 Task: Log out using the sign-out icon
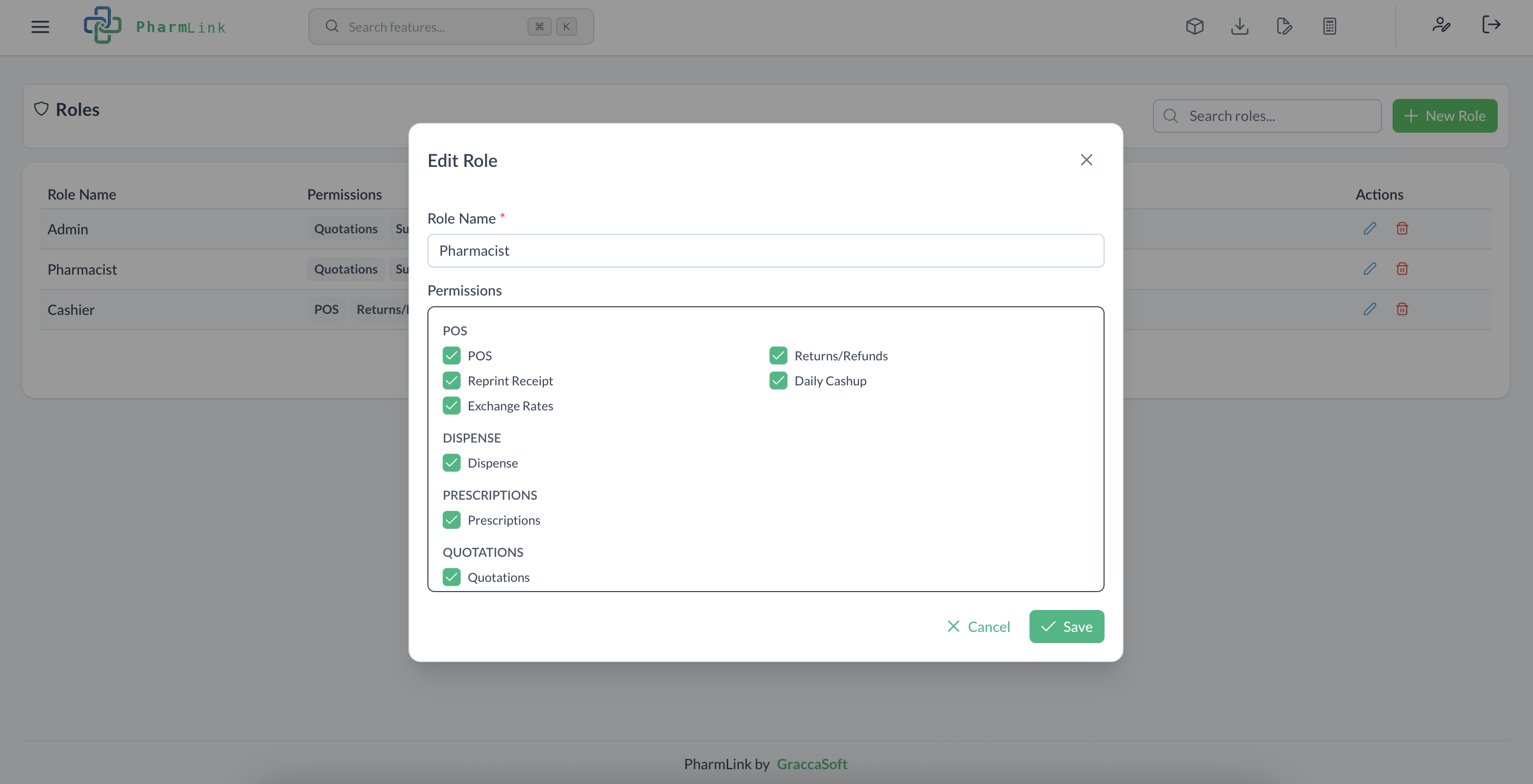(1492, 26)
